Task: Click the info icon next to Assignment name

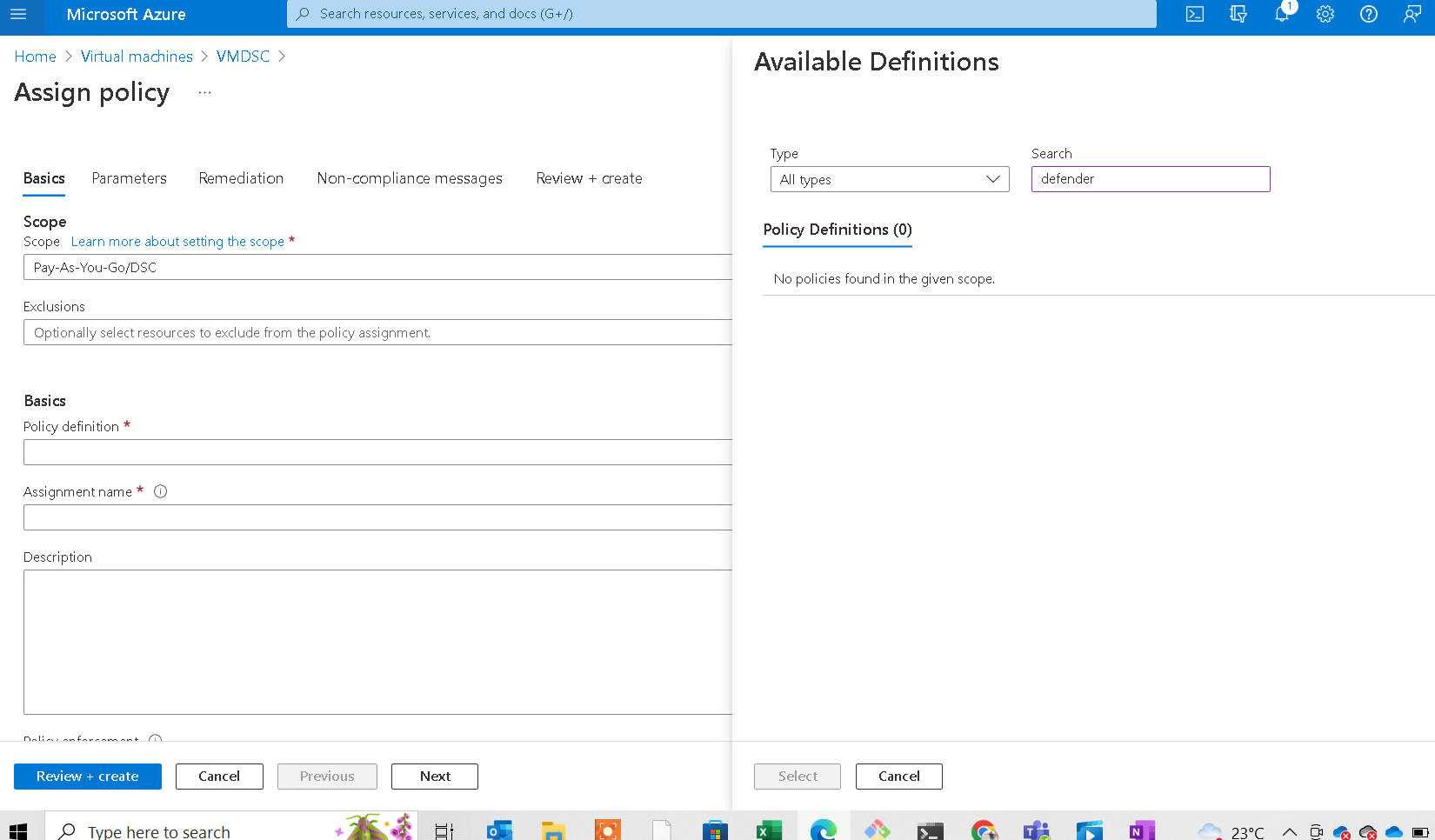Action: pyautogui.click(x=160, y=491)
